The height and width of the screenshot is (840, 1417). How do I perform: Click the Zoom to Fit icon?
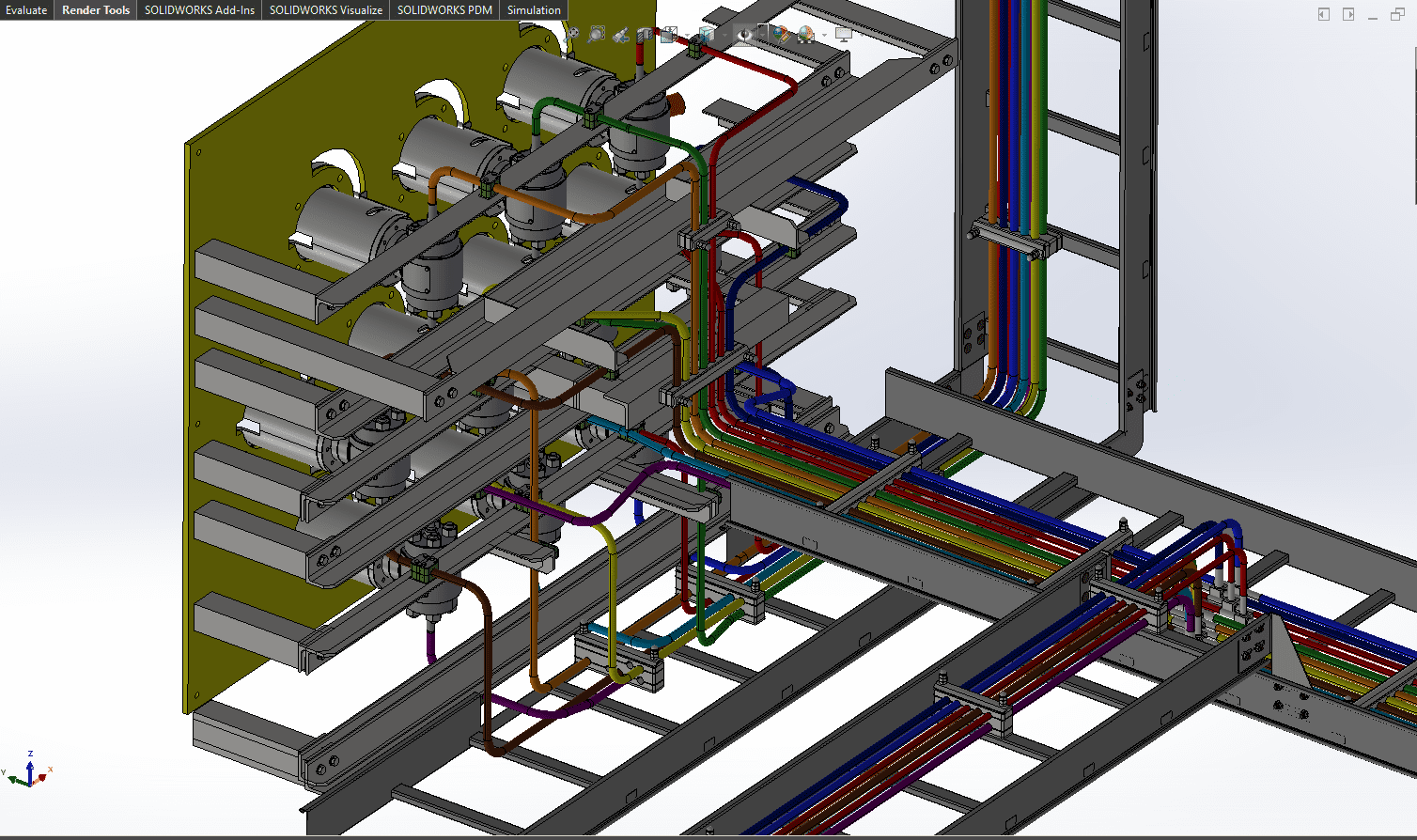tap(572, 34)
